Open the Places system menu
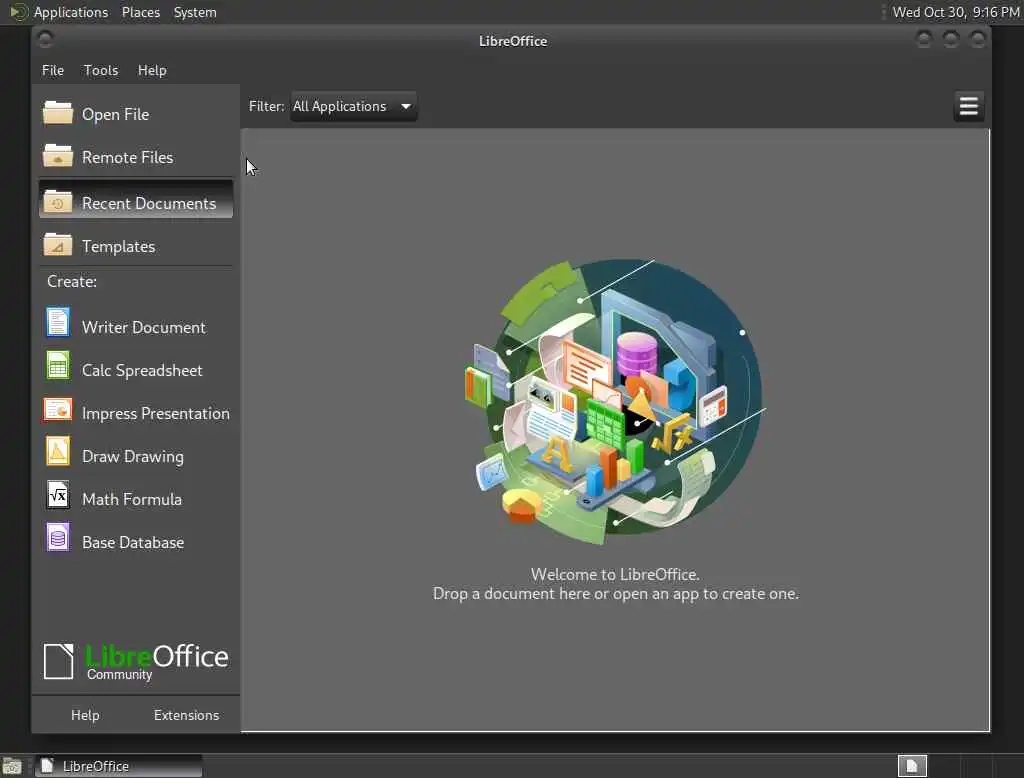This screenshot has height=778, width=1024. [x=140, y=12]
